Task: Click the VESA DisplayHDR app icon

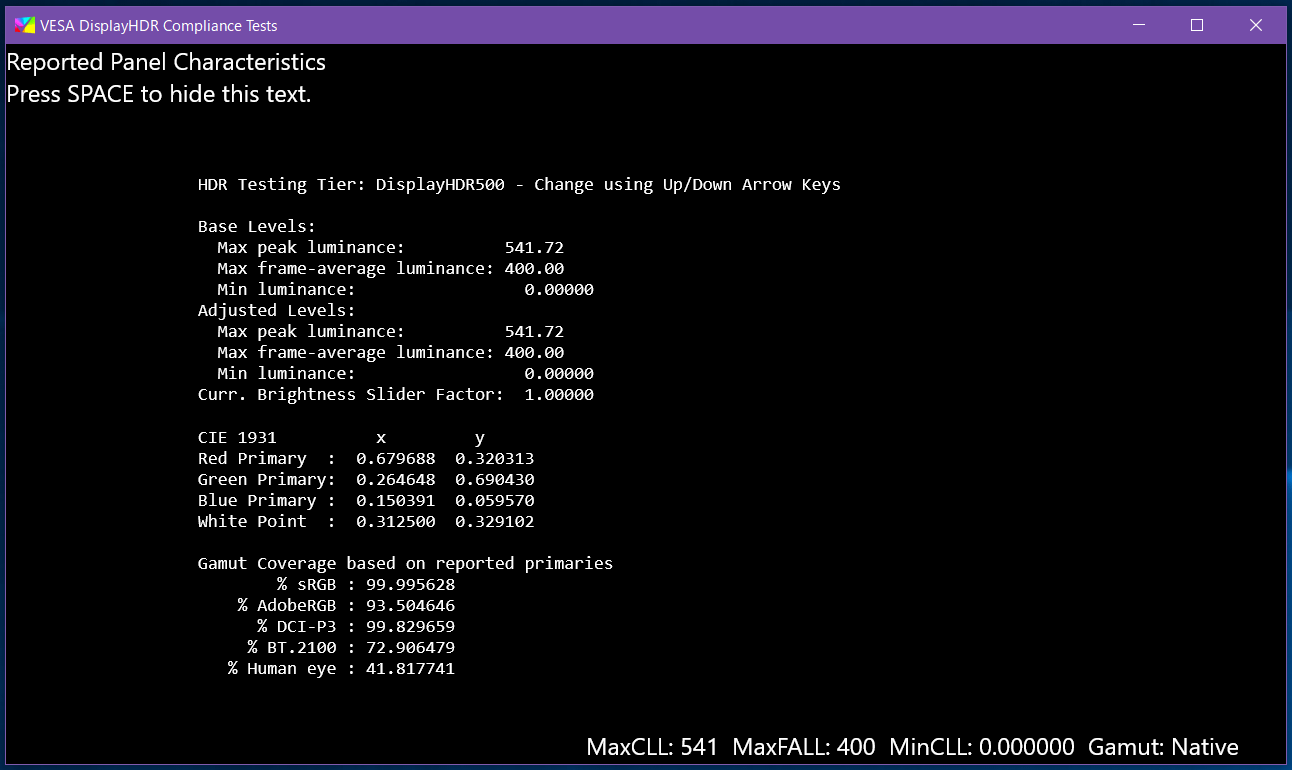Action: pos(24,25)
